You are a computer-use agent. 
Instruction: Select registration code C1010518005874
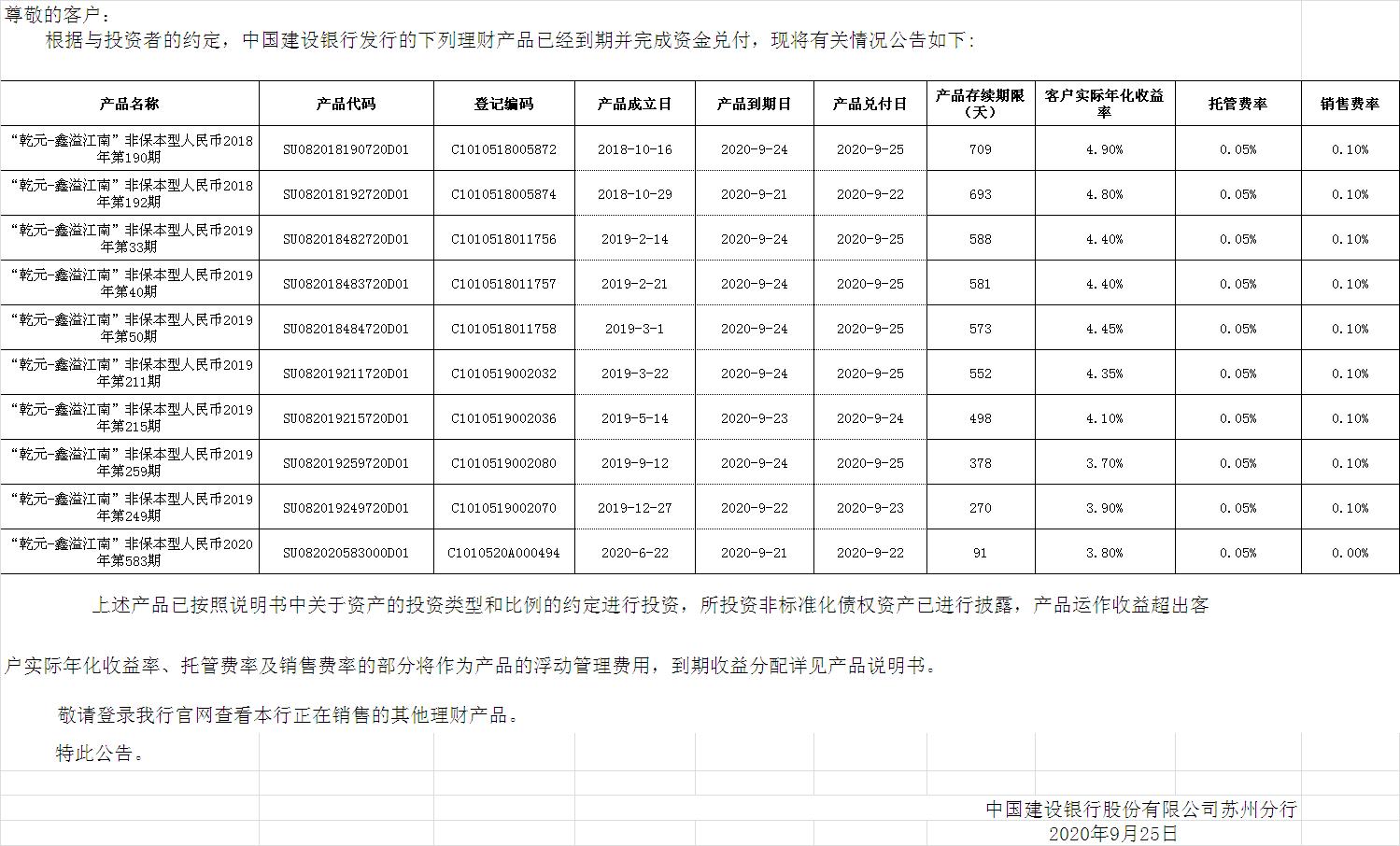click(503, 194)
